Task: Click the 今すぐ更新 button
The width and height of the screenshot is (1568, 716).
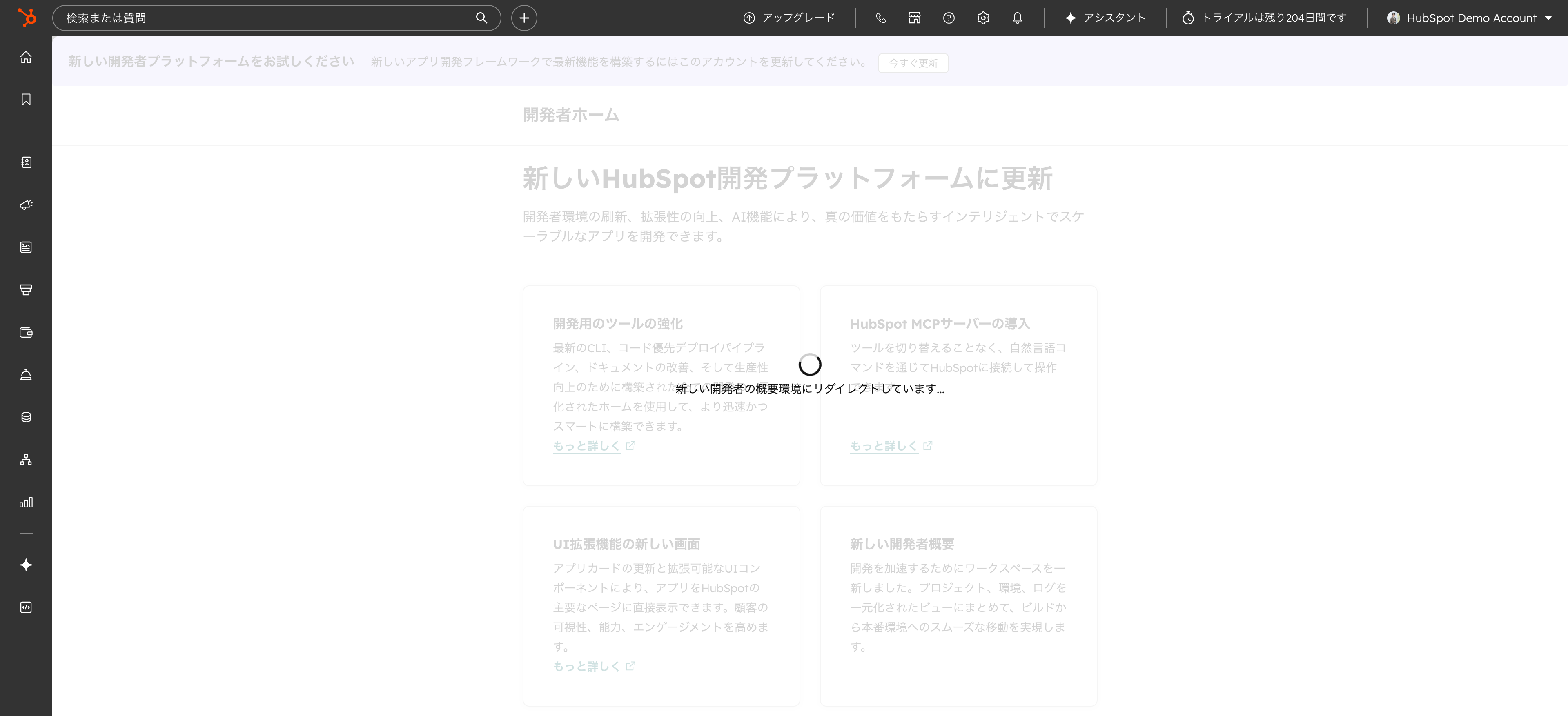Action: [913, 63]
